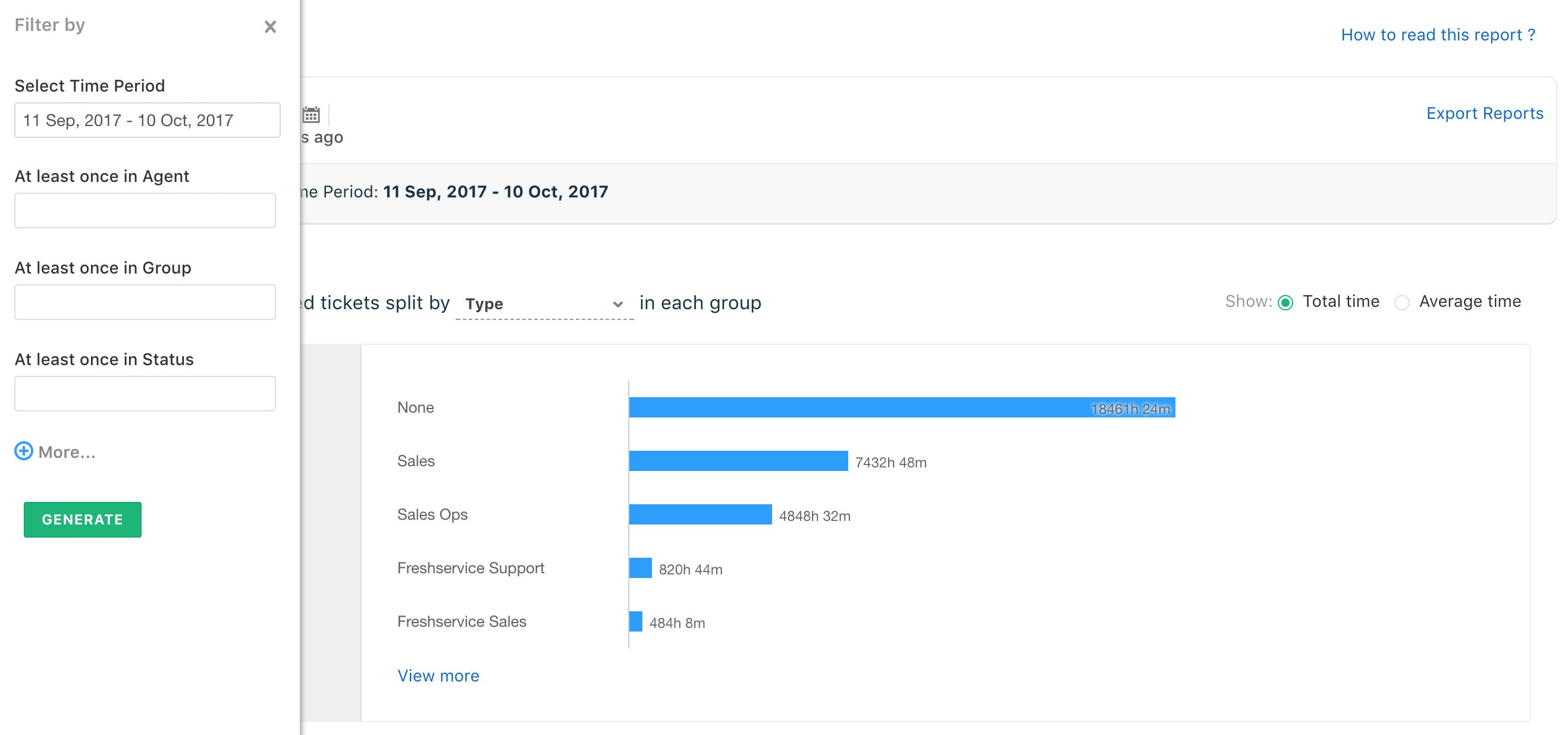1568x735 pixels.
Task: Select the Total time radio button
Action: tap(1285, 303)
